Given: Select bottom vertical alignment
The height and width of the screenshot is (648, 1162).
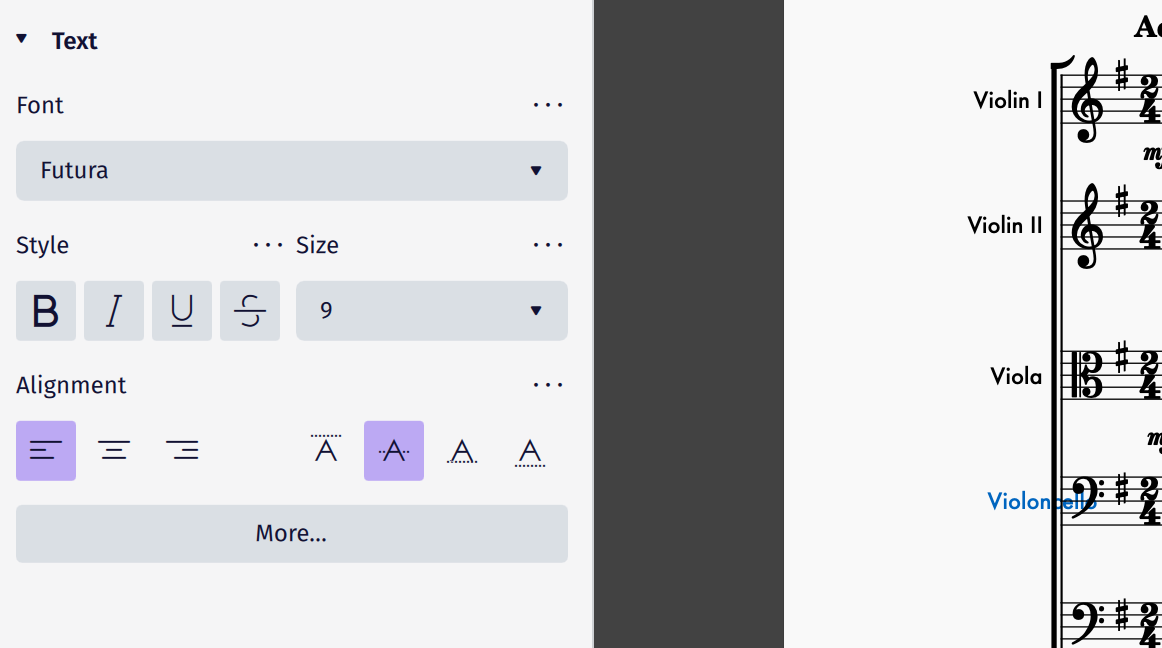Looking at the screenshot, I should (530, 450).
